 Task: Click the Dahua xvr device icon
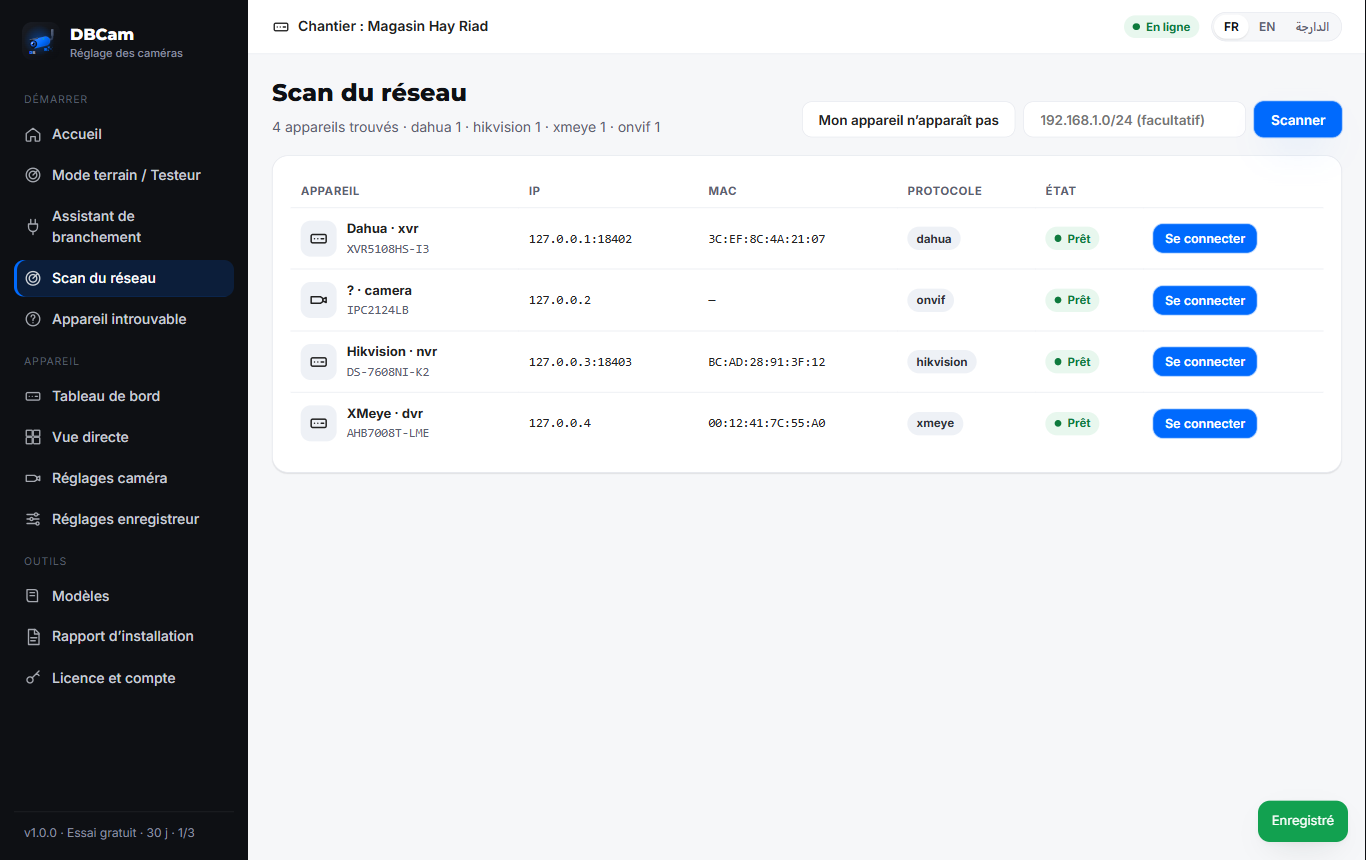(x=319, y=239)
